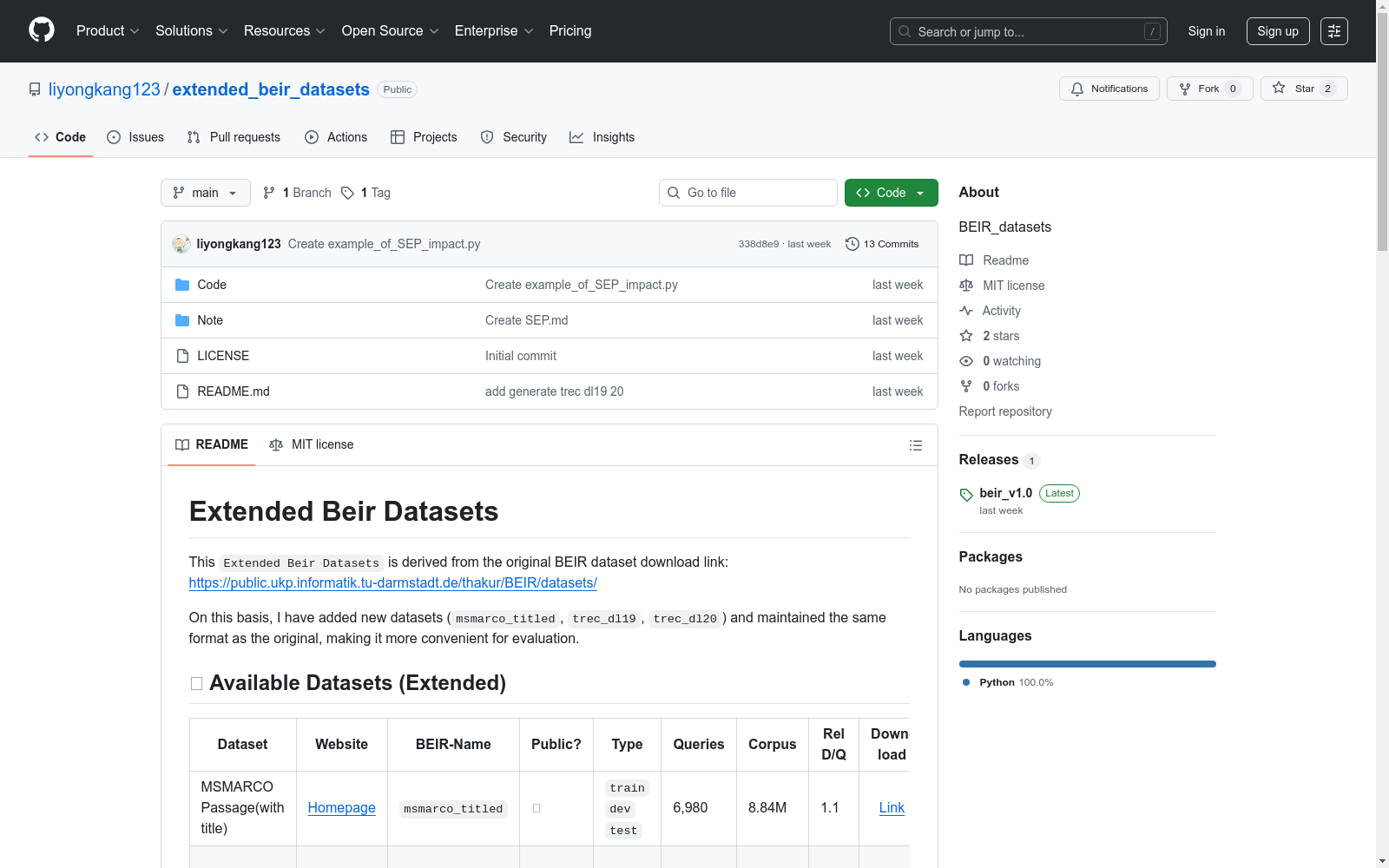Screen dimensions: 1389x868
Task: Open 'Create SEP.md' commit message
Action: [527, 320]
